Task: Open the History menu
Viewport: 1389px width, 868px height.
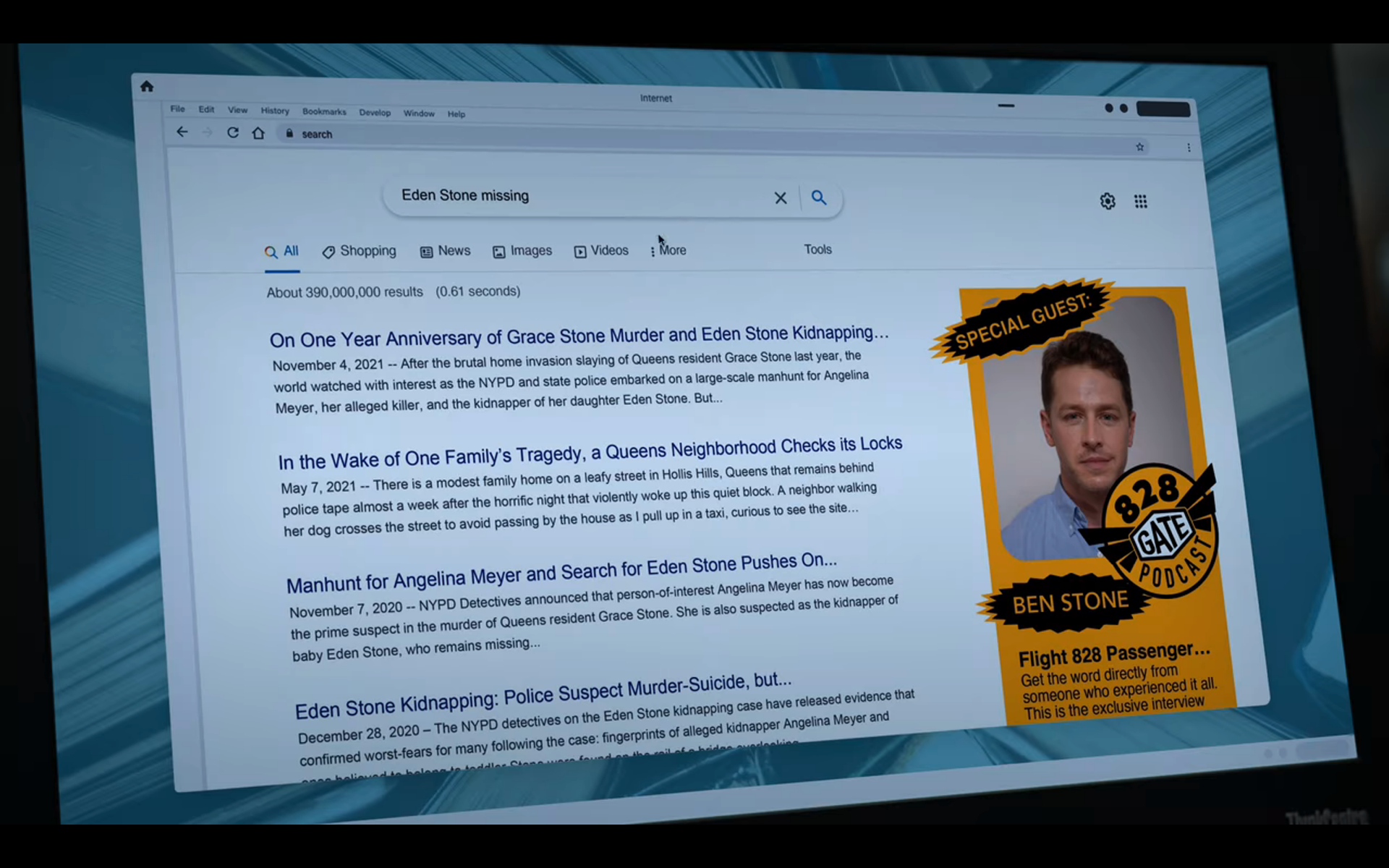Action: (275, 111)
